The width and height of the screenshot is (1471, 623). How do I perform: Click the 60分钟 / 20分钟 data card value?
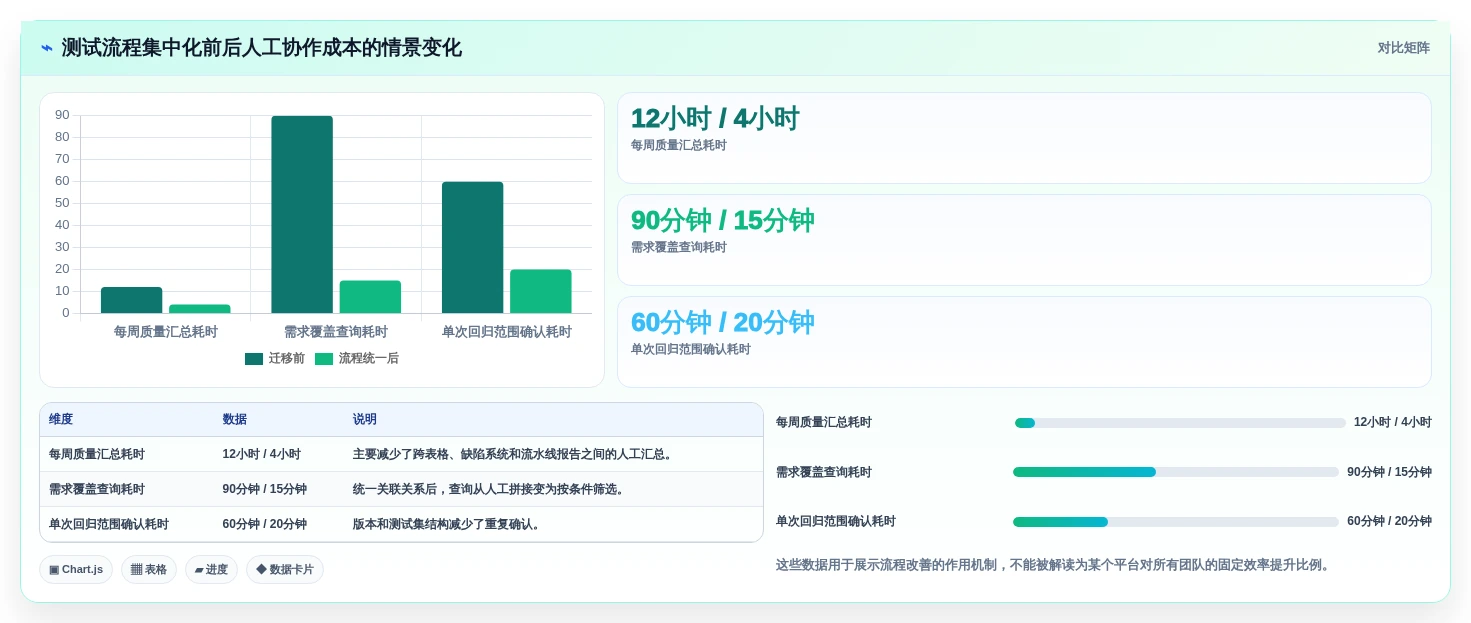pos(722,323)
